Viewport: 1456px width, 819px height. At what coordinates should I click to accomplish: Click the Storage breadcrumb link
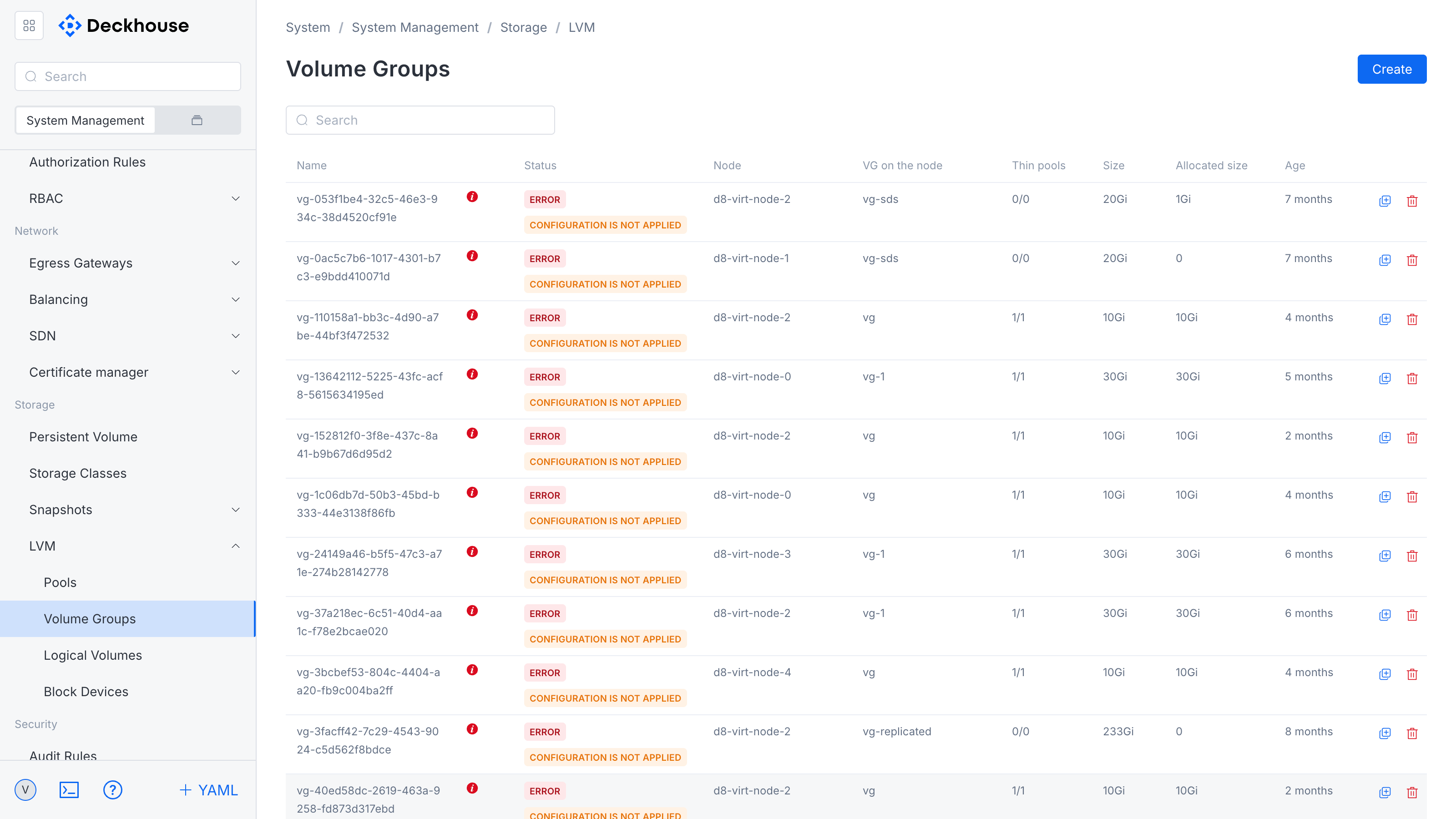coord(523,27)
